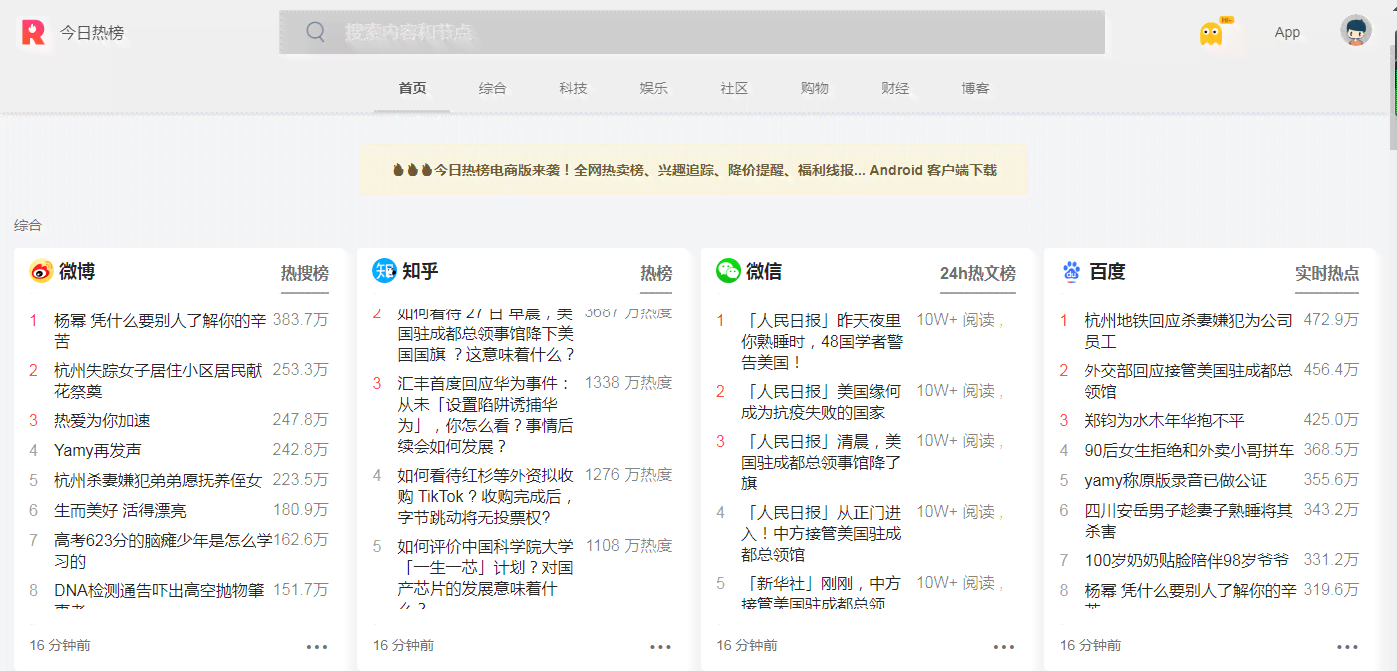Viewport: 1397px width, 671px height.
Task: Click the 综合 section heading above the cards
Action: click(28, 225)
